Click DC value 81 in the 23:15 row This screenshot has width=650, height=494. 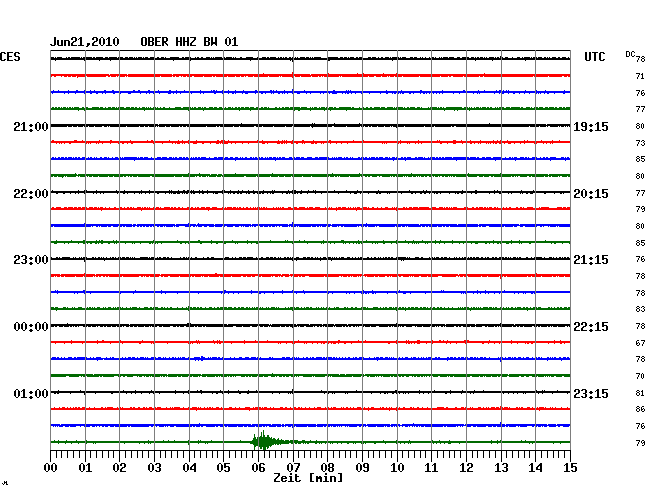pyautogui.click(x=640, y=393)
